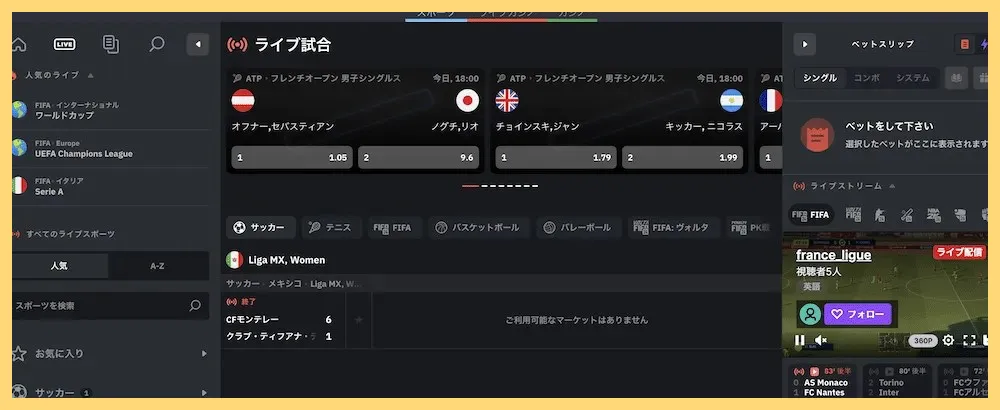Click the ライブ配信 red badge
Screen dimensions: 1000x410
960,252
